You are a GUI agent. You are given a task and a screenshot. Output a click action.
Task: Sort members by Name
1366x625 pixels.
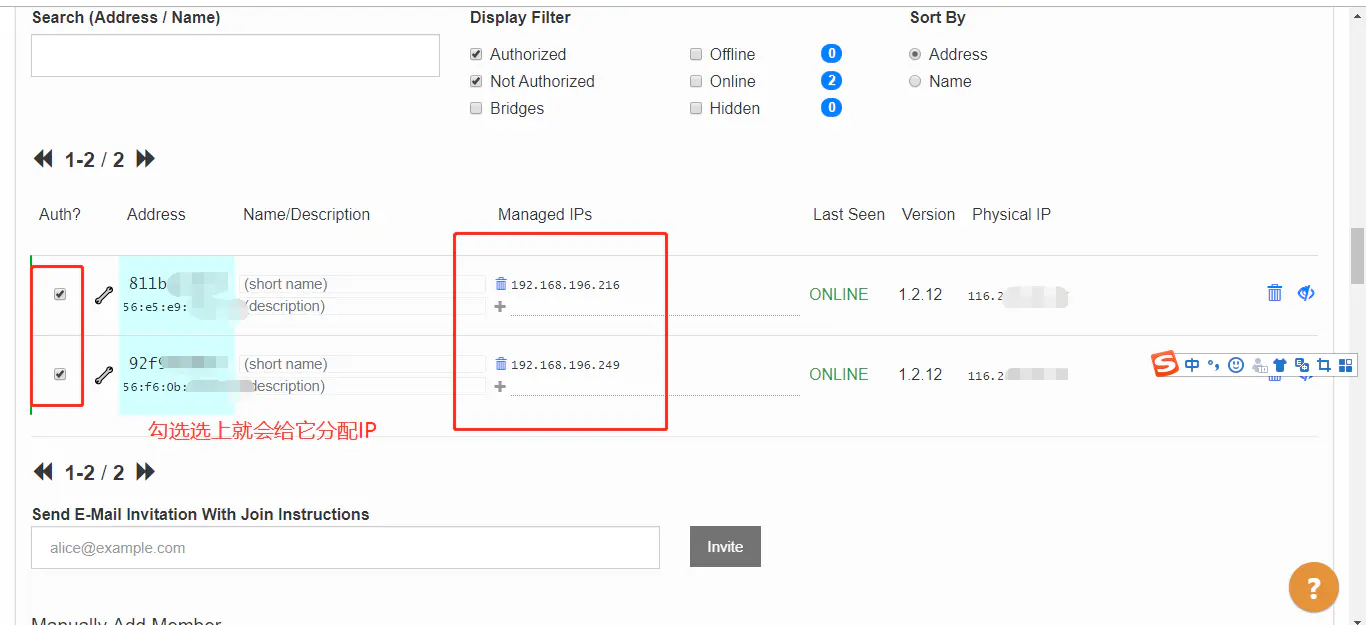[915, 81]
